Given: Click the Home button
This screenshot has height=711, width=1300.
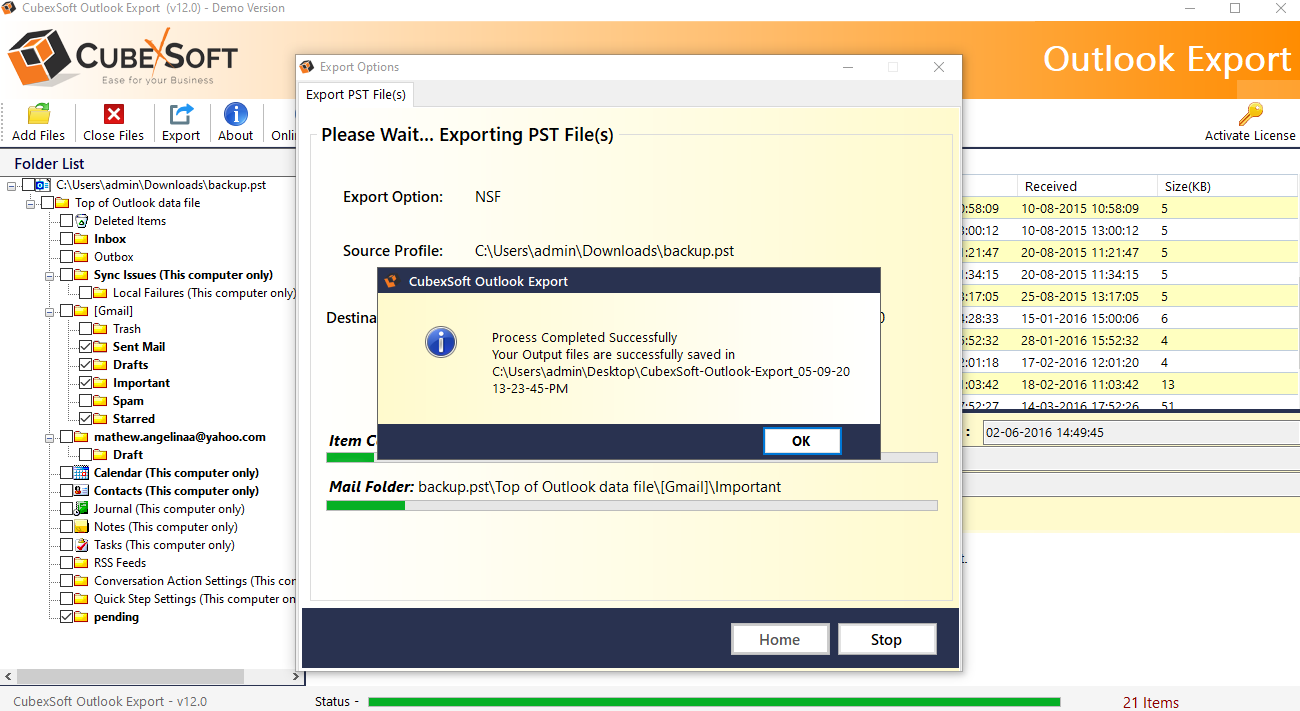Looking at the screenshot, I should point(780,640).
